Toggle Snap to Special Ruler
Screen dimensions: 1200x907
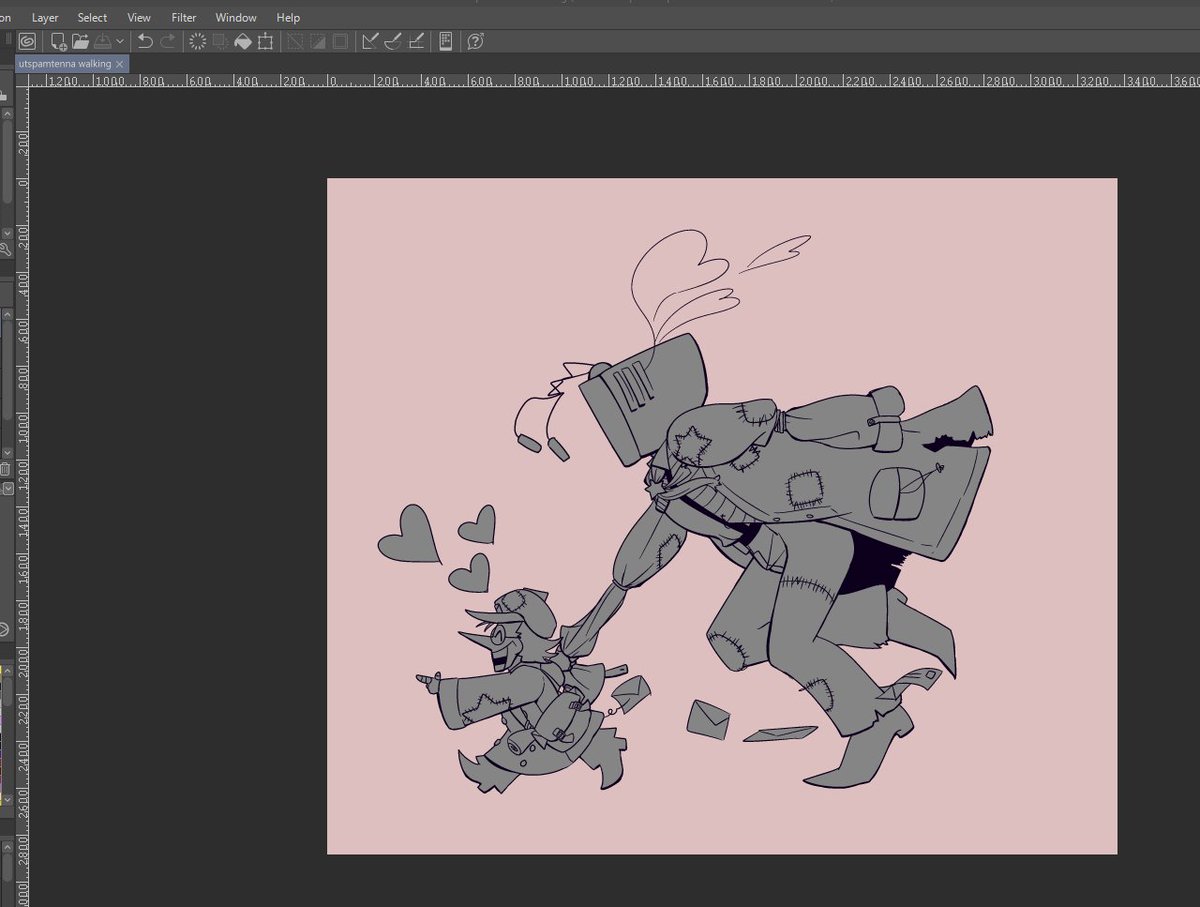click(x=393, y=41)
